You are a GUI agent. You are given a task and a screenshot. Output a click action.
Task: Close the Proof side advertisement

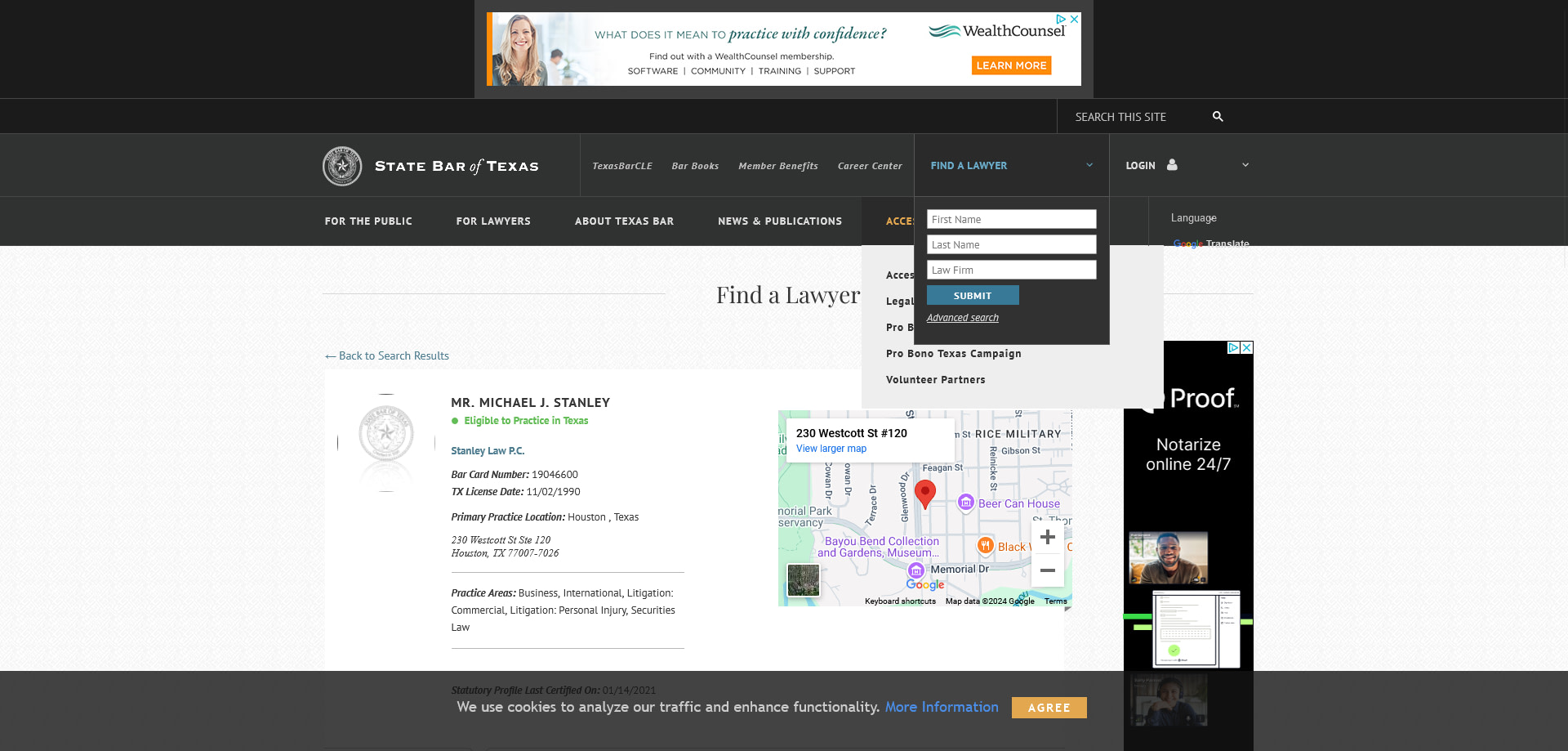(1247, 347)
